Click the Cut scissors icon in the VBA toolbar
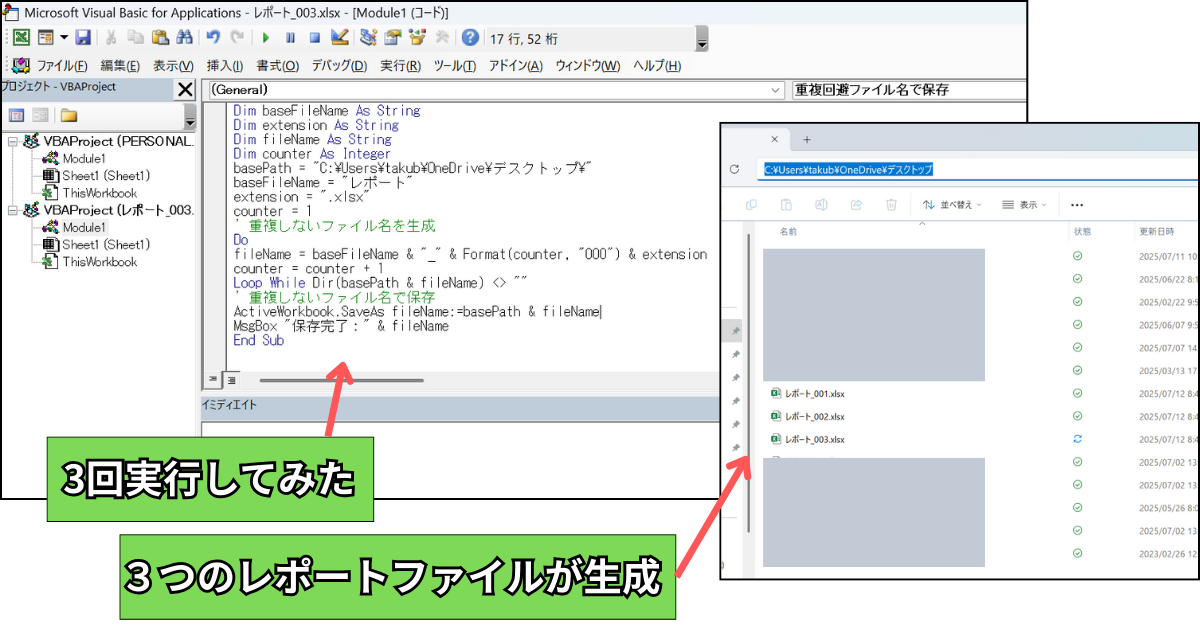 point(111,38)
